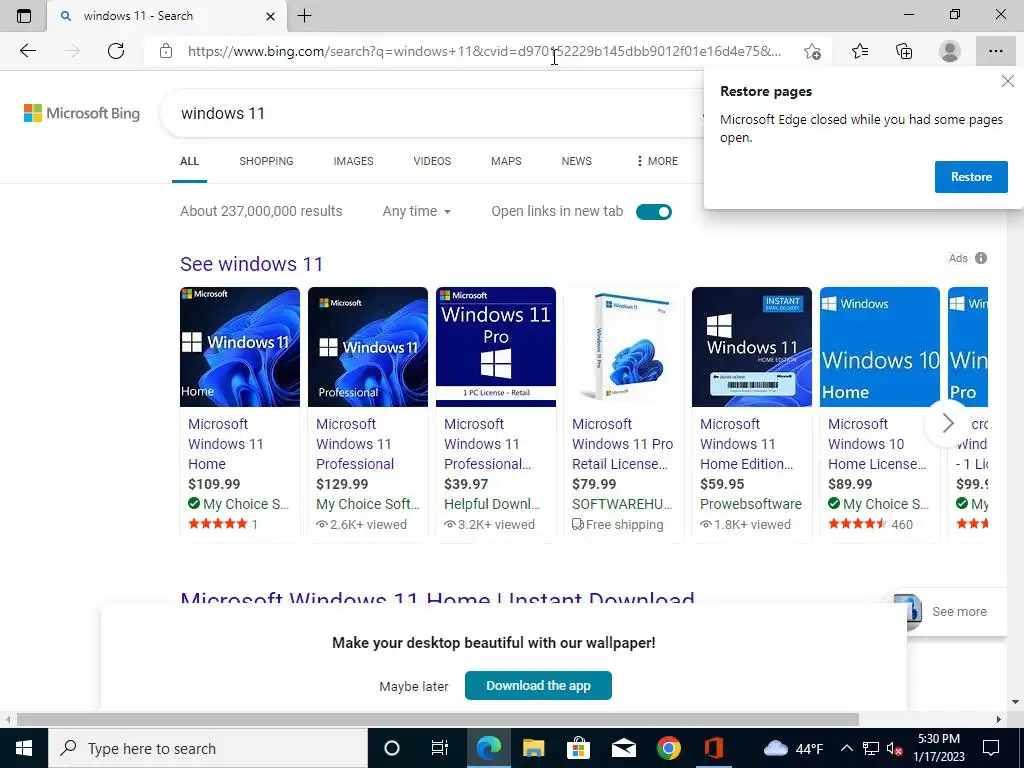The height and width of the screenshot is (768, 1024).
Task: Open 'Windows 11 Home Edition' $59.95 listing
Action: pyautogui.click(x=746, y=444)
